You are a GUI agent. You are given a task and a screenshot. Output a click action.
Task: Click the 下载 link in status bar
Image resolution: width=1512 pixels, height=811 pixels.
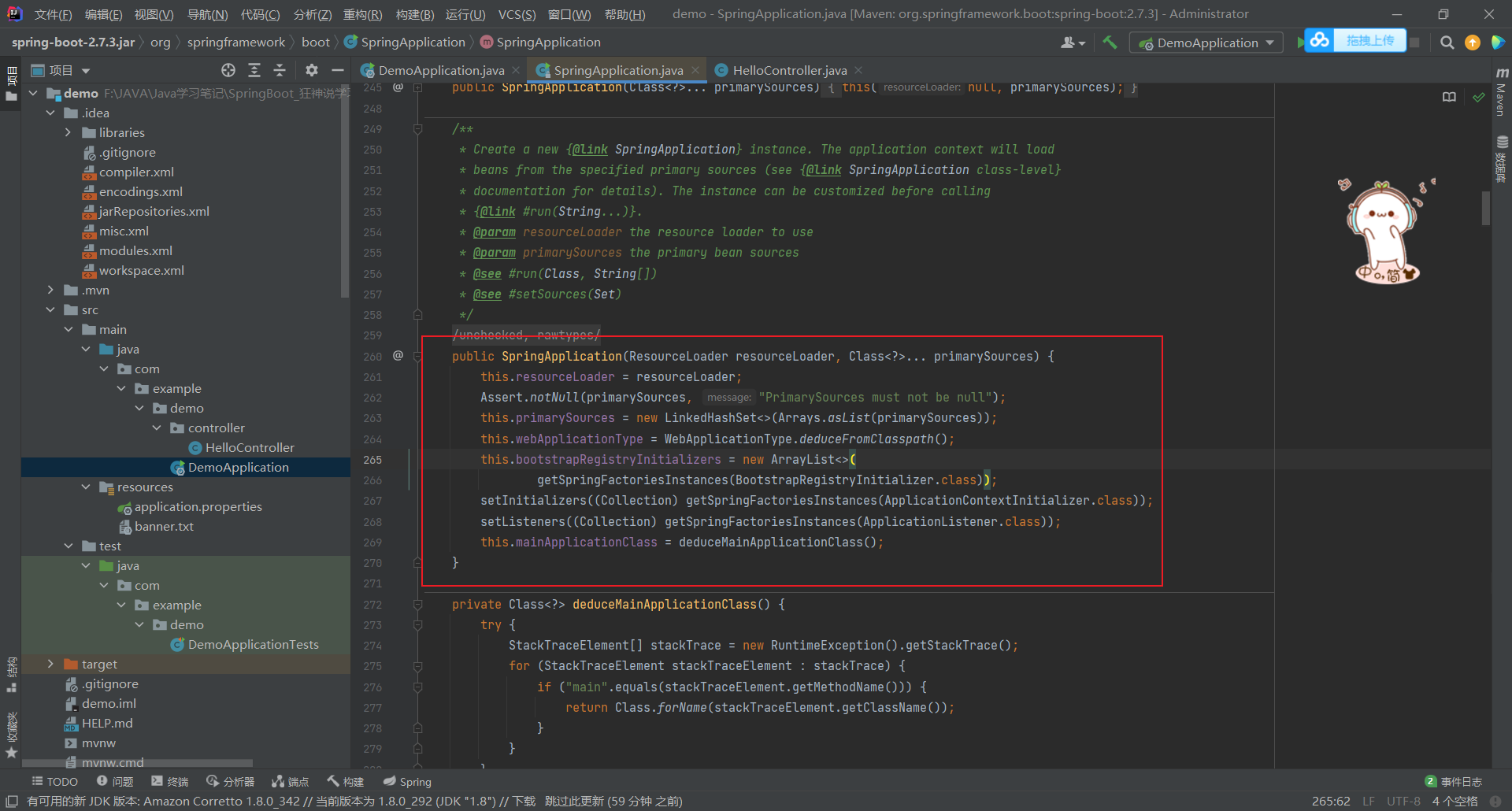[x=524, y=801]
